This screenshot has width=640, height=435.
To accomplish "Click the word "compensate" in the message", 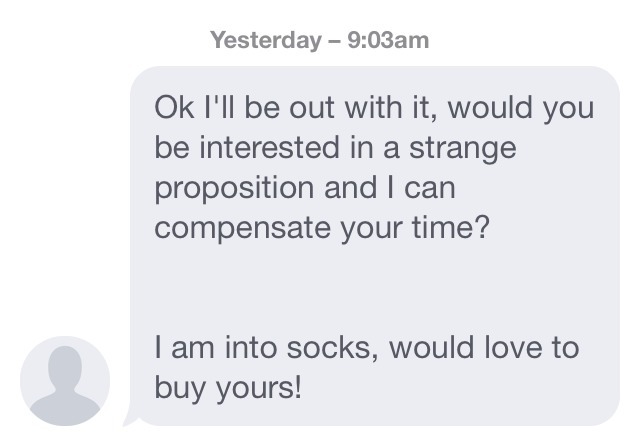I will (242, 228).
